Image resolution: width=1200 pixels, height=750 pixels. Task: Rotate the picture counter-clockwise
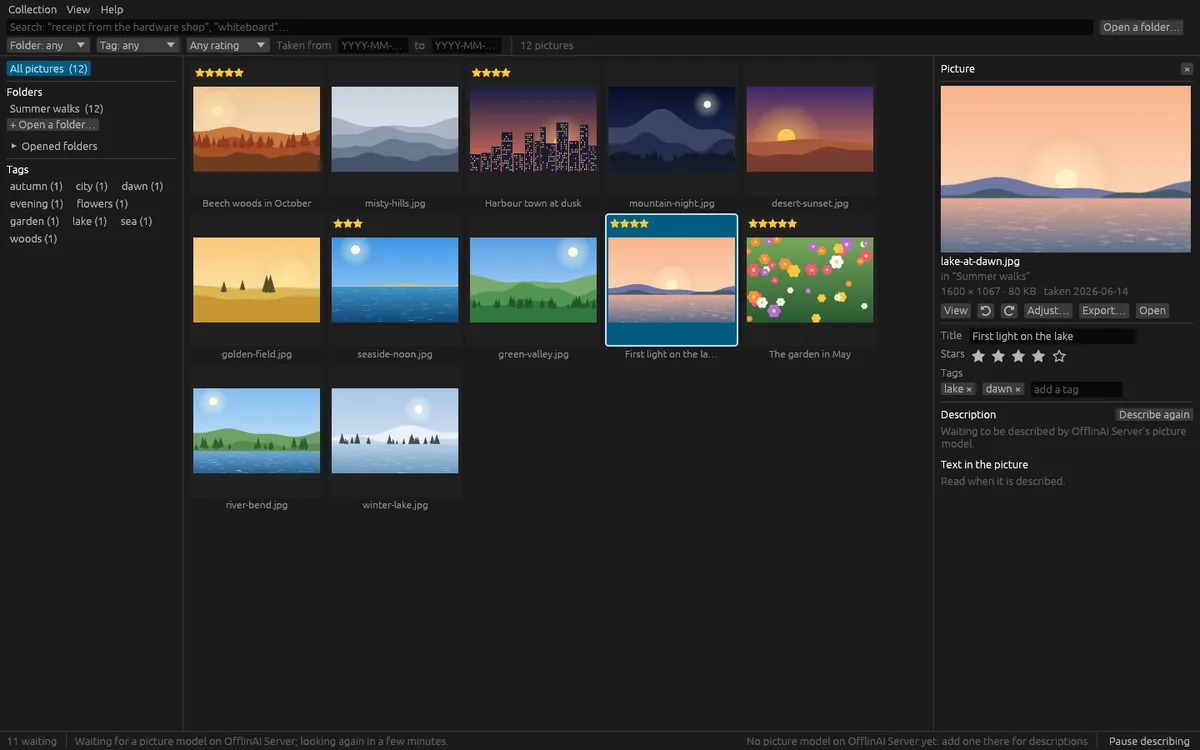coord(985,310)
